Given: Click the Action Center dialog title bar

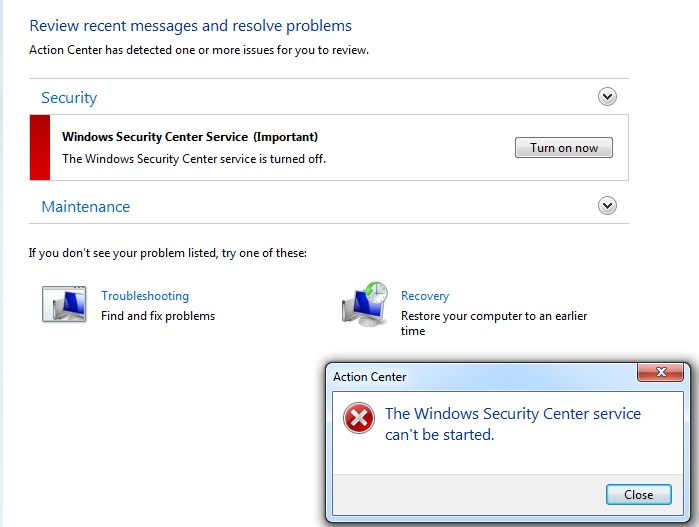Looking at the screenshot, I should pyautogui.click(x=485, y=377).
